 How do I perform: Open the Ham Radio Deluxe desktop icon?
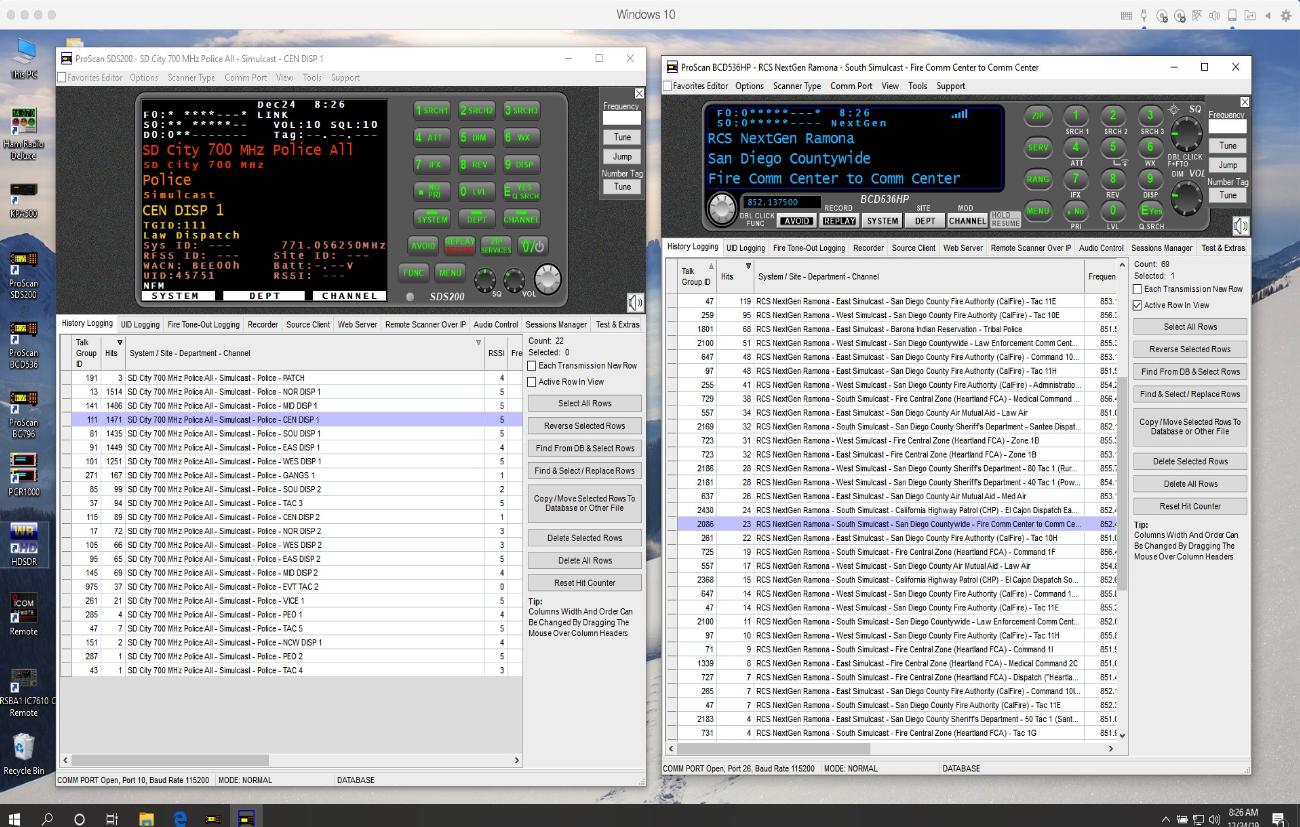[23, 134]
